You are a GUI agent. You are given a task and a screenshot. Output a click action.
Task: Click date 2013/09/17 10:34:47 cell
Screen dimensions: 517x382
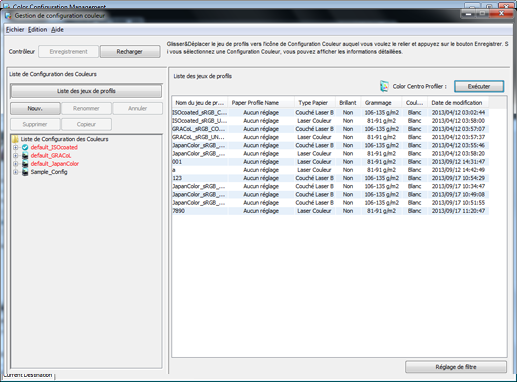[458, 186]
